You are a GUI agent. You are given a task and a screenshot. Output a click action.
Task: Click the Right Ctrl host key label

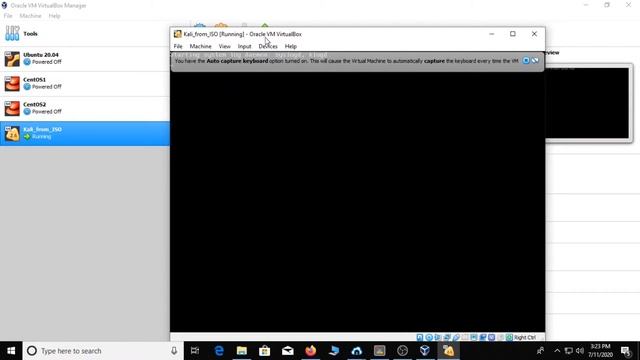point(525,337)
